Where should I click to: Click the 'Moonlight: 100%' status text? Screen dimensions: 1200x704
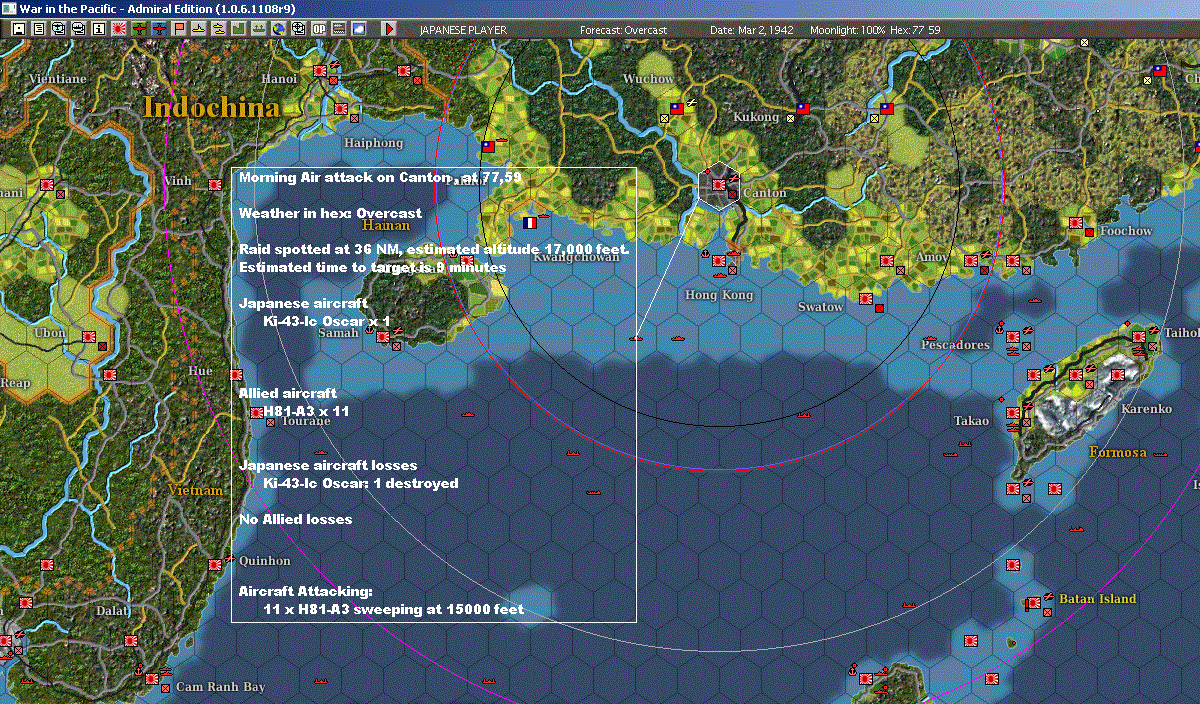tap(848, 30)
